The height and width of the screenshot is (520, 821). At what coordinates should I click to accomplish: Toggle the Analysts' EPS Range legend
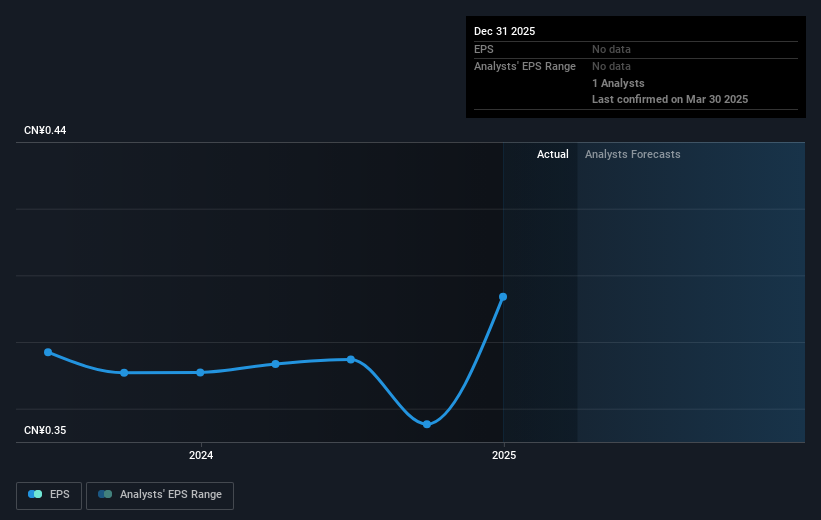tap(160, 495)
